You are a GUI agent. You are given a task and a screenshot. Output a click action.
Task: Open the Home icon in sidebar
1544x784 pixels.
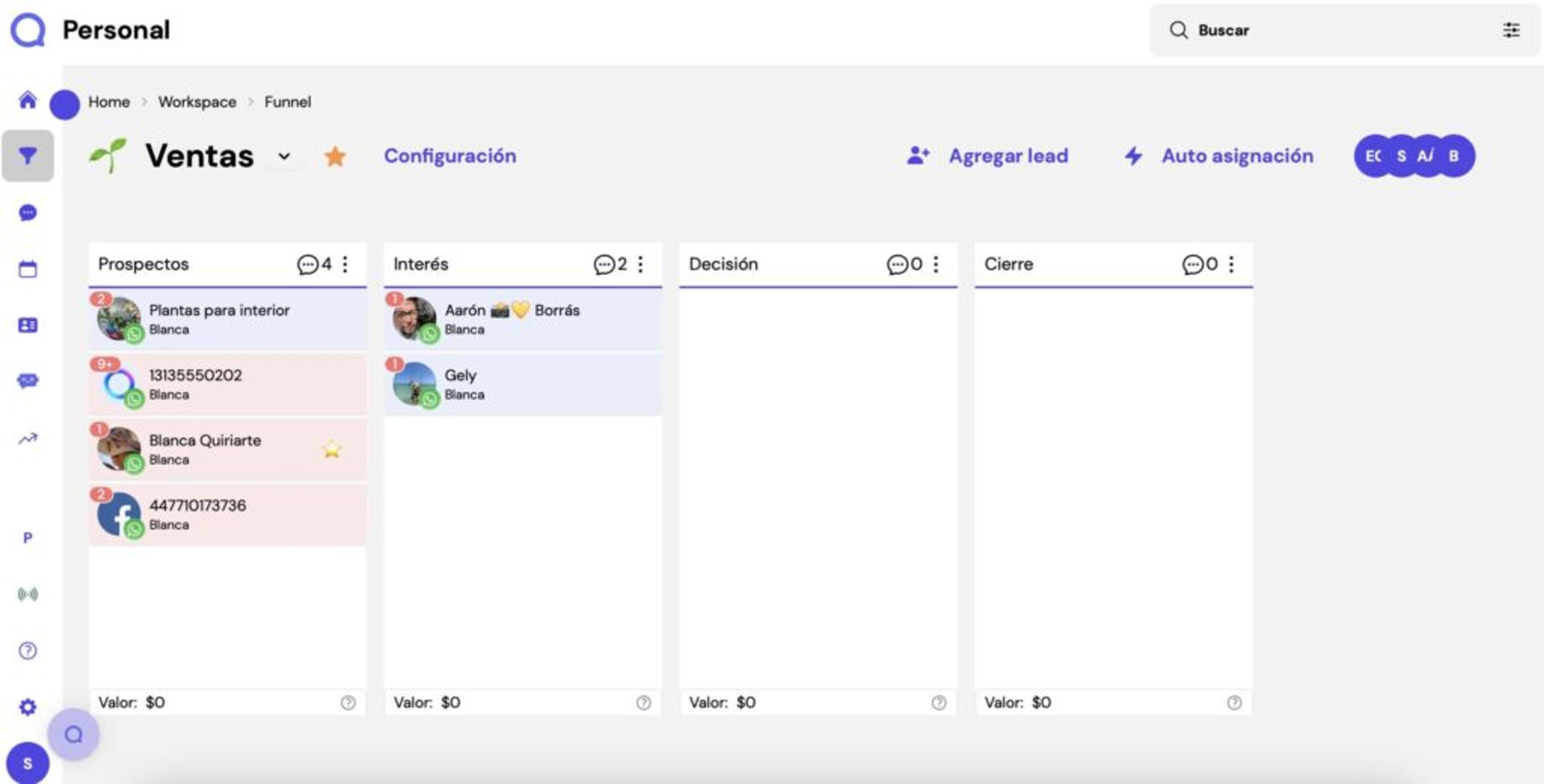pos(28,99)
